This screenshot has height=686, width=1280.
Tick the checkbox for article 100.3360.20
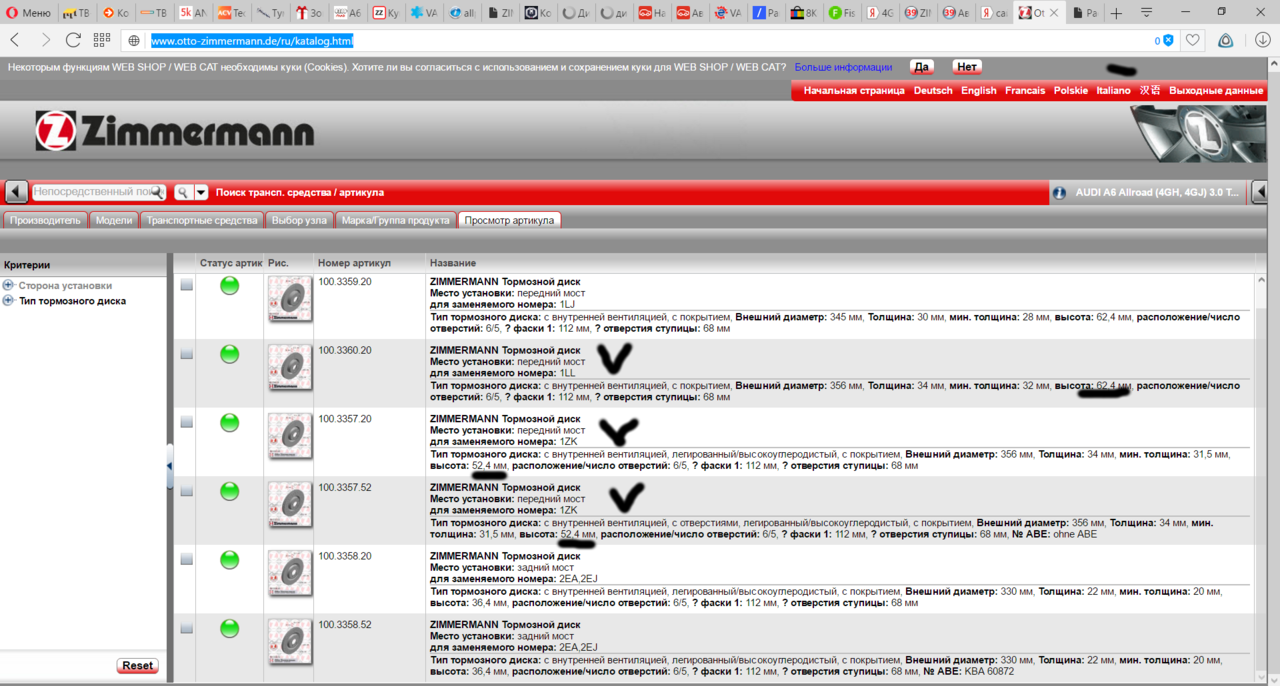[x=186, y=354]
